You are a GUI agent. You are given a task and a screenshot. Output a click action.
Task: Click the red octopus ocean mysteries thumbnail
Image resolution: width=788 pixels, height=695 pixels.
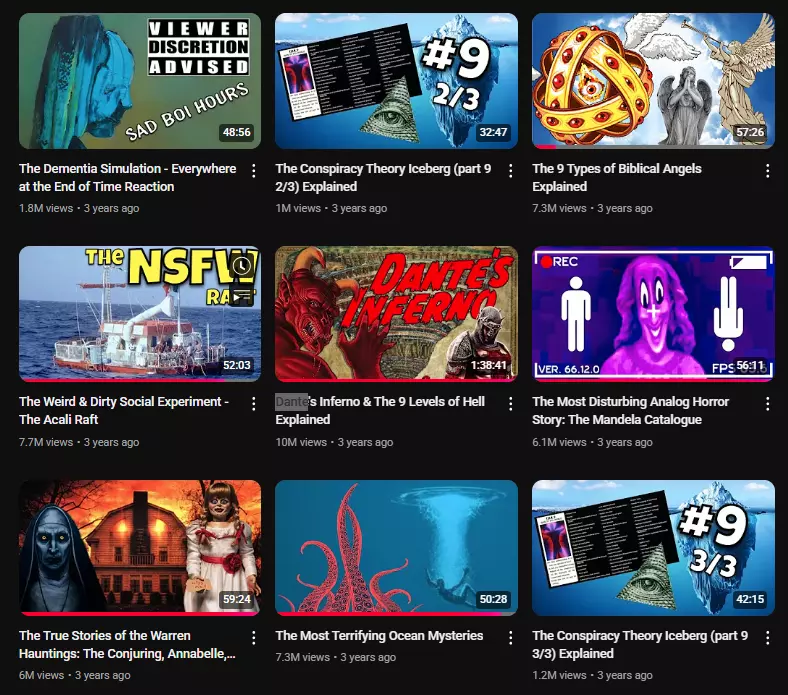click(x=397, y=548)
